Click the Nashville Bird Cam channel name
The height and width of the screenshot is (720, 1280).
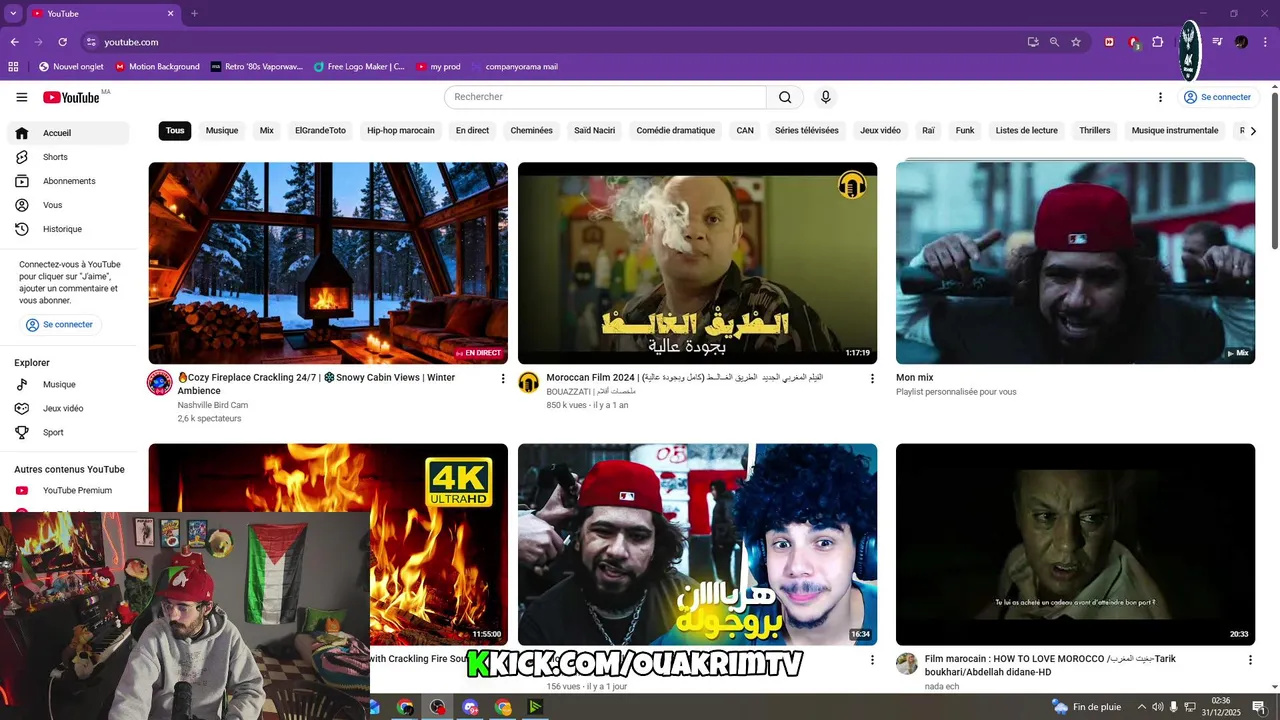coord(213,405)
